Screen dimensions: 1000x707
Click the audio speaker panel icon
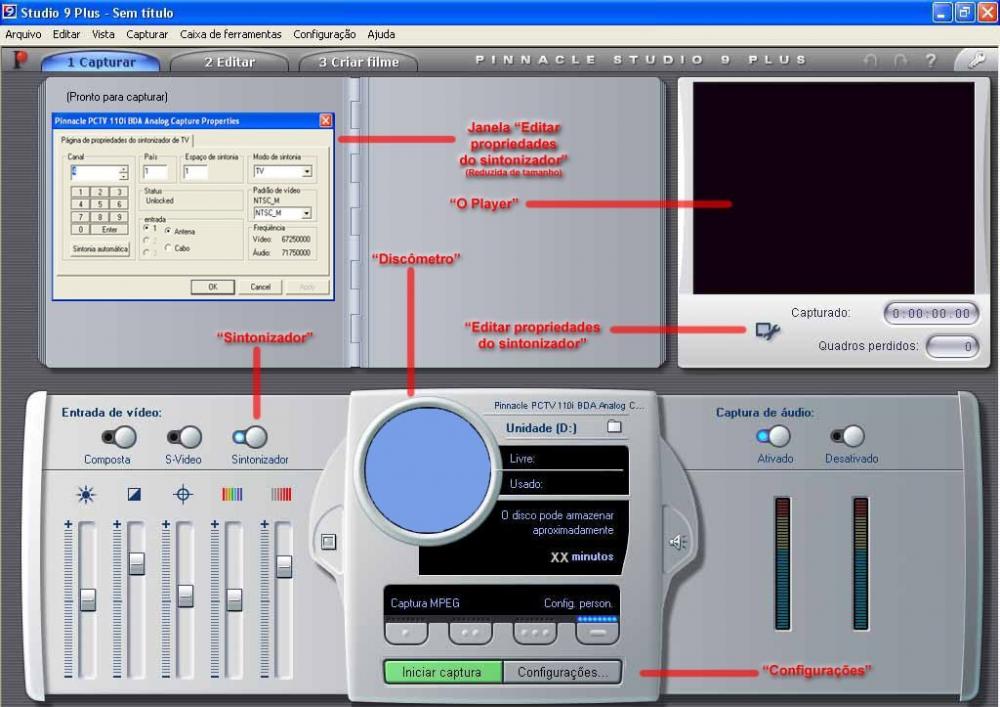pos(677,542)
